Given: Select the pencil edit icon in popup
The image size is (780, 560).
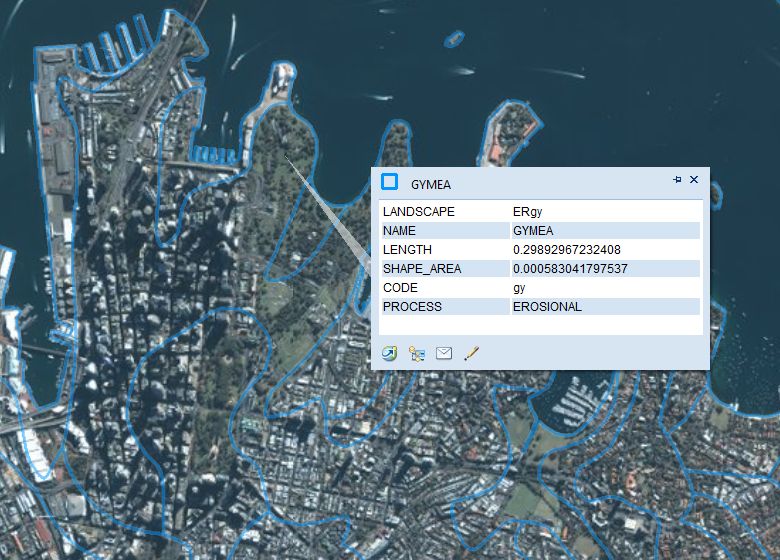Looking at the screenshot, I should 472,353.
